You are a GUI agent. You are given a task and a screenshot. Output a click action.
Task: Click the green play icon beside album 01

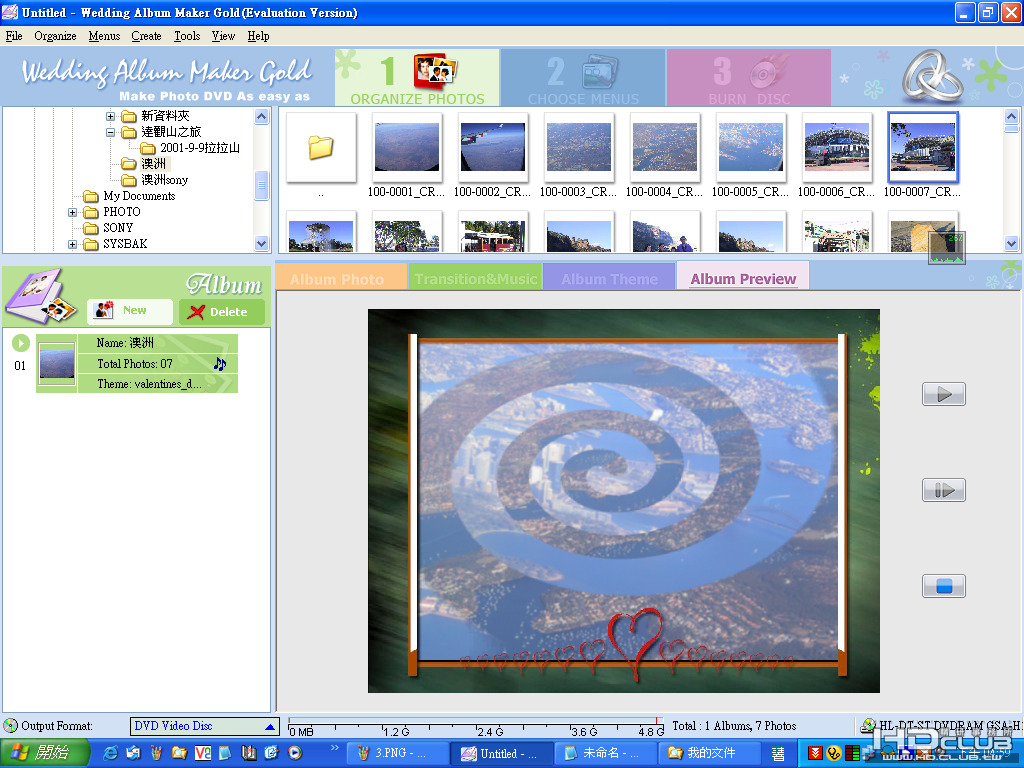click(x=21, y=343)
